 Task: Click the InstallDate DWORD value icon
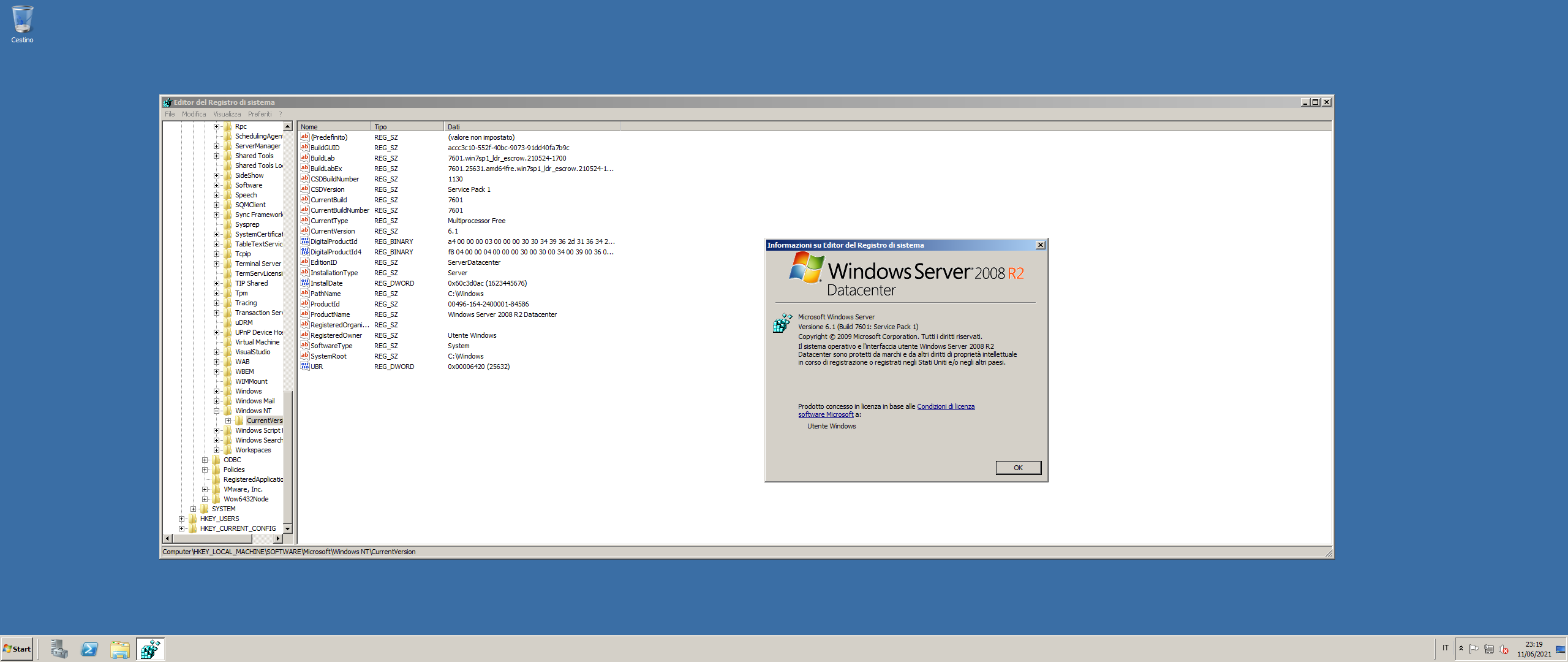click(x=304, y=283)
